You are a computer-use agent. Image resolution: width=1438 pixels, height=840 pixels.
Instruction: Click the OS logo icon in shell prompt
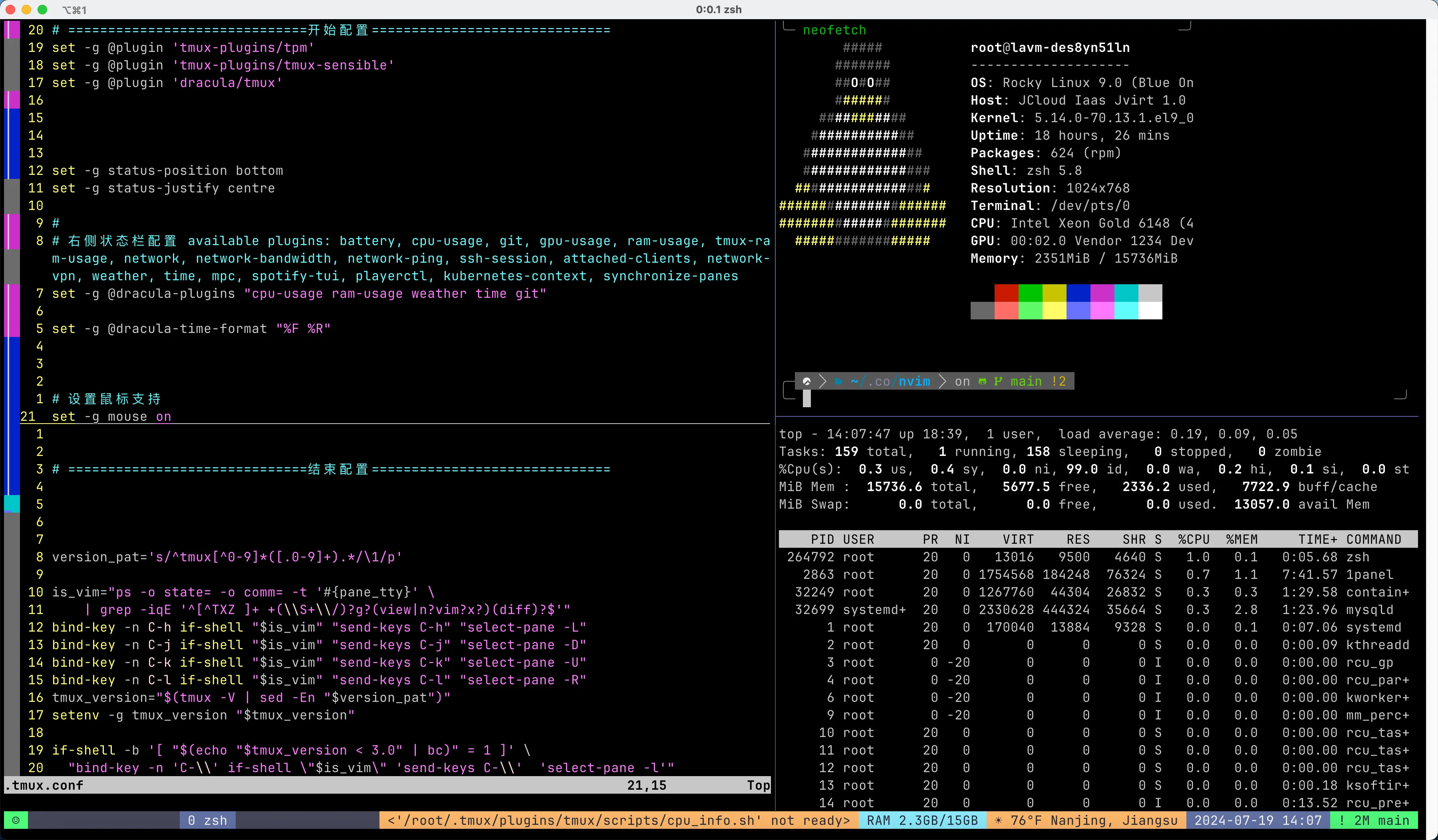coord(807,382)
